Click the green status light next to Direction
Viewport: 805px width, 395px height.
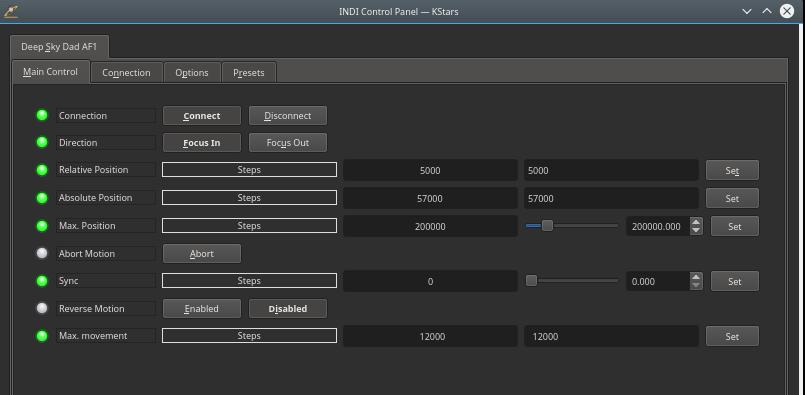click(x=42, y=142)
